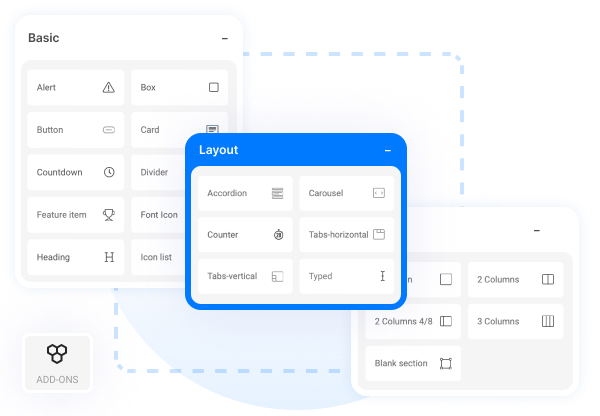This screenshot has width=600, height=416.
Task: Click the 2 Columns 4/8 layout icon
Action: click(x=446, y=321)
